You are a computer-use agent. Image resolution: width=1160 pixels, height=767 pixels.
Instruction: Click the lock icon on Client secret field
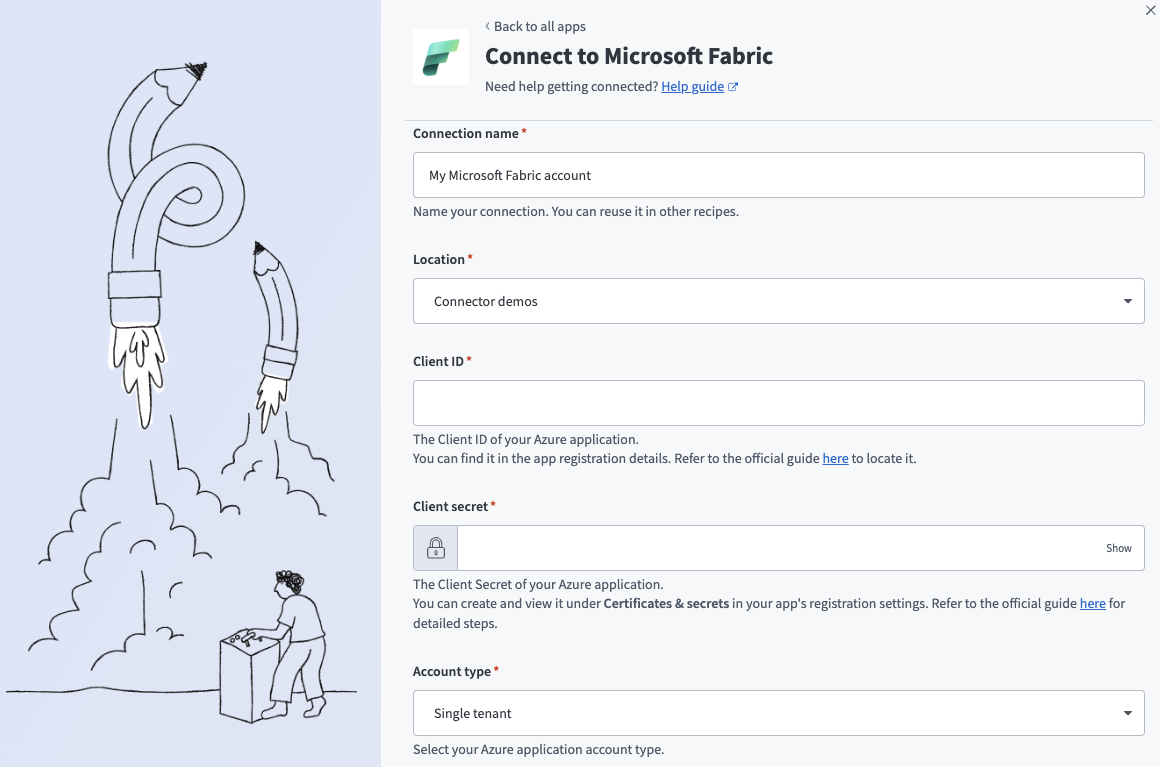[x=435, y=547]
